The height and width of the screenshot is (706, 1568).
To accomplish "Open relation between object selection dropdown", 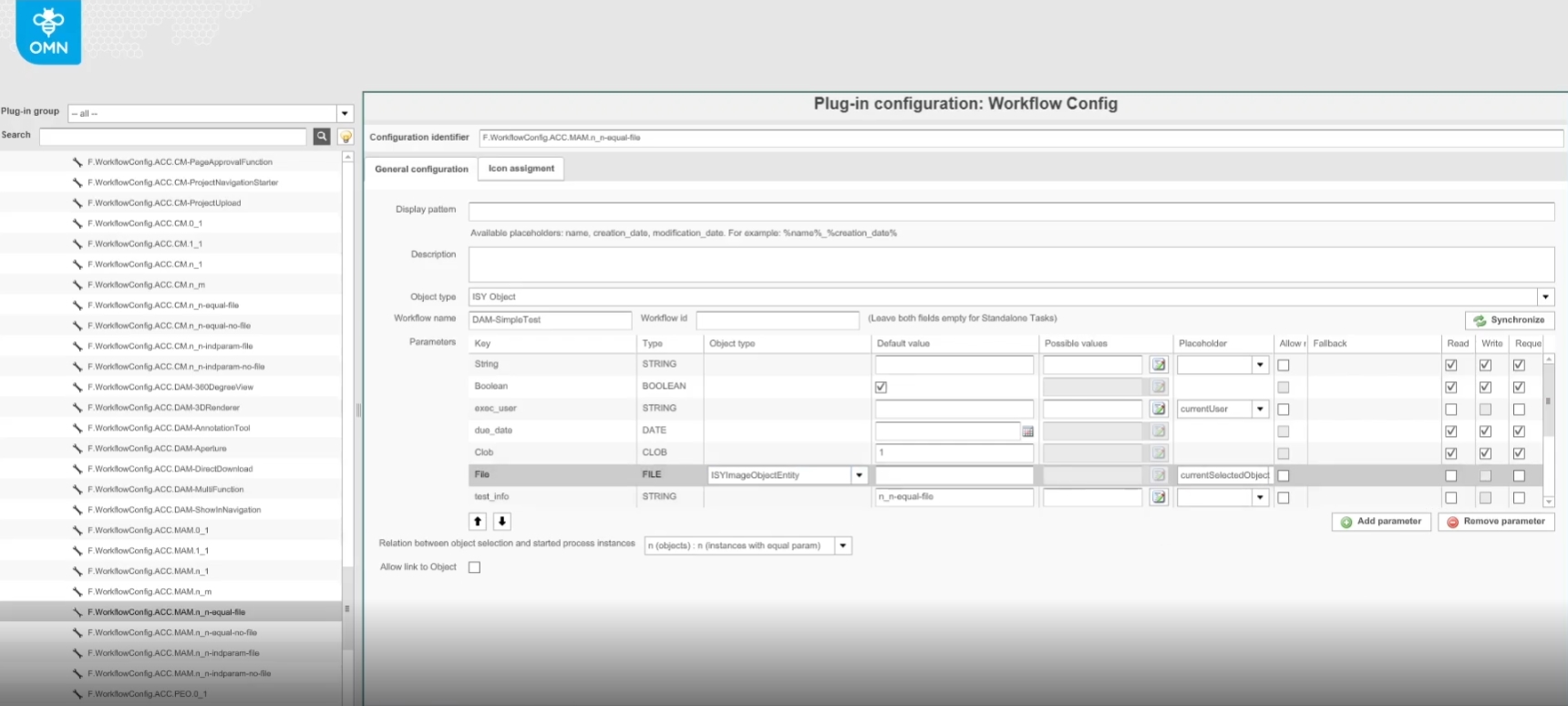I will point(843,546).
